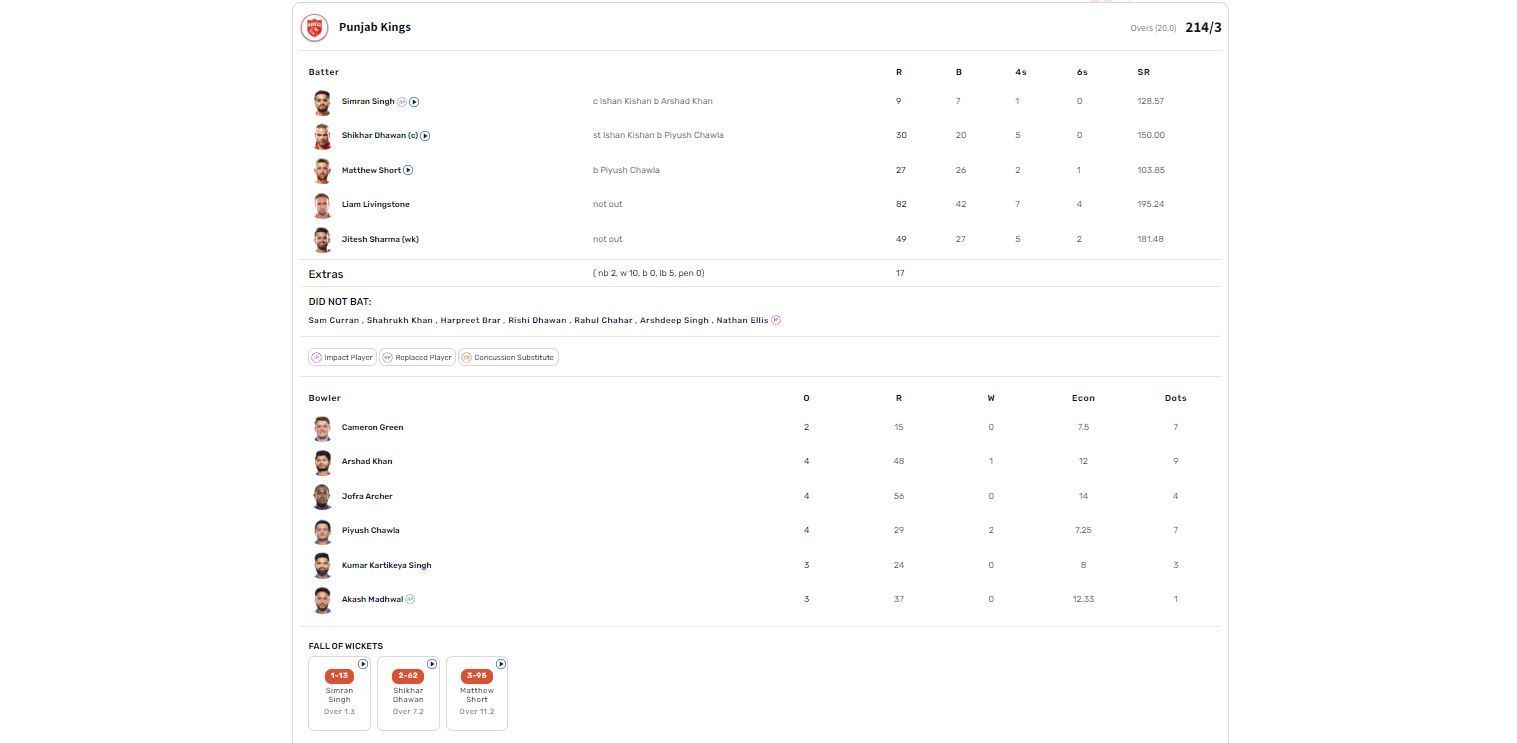Click Sam Curran in did not bat list
Screen dimensions: 1517x743
[x=333, y=320]
